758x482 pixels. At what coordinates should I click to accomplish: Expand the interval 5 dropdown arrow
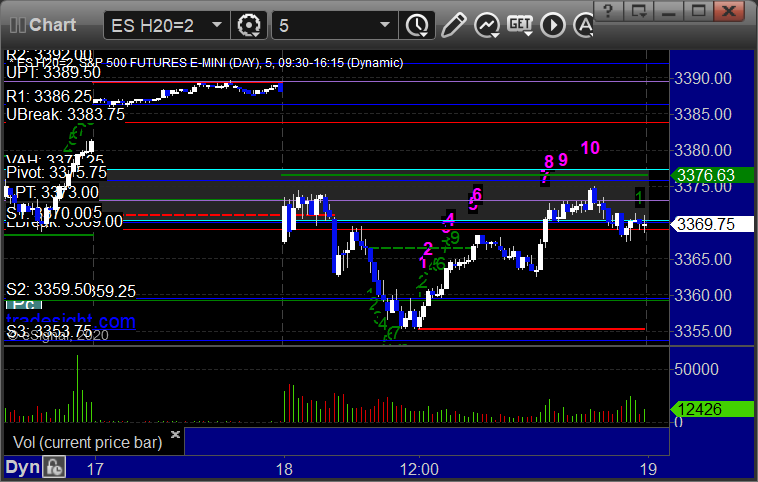coord(385,25)
